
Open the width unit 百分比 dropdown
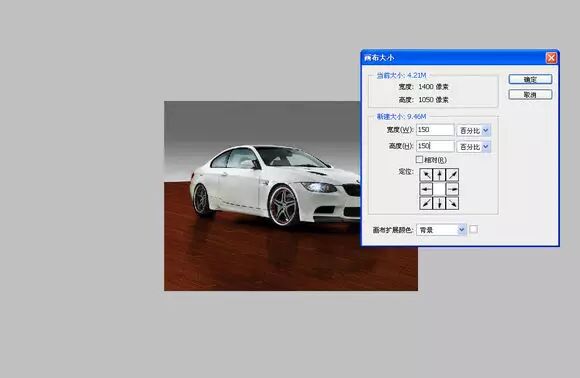pos(474,130)
